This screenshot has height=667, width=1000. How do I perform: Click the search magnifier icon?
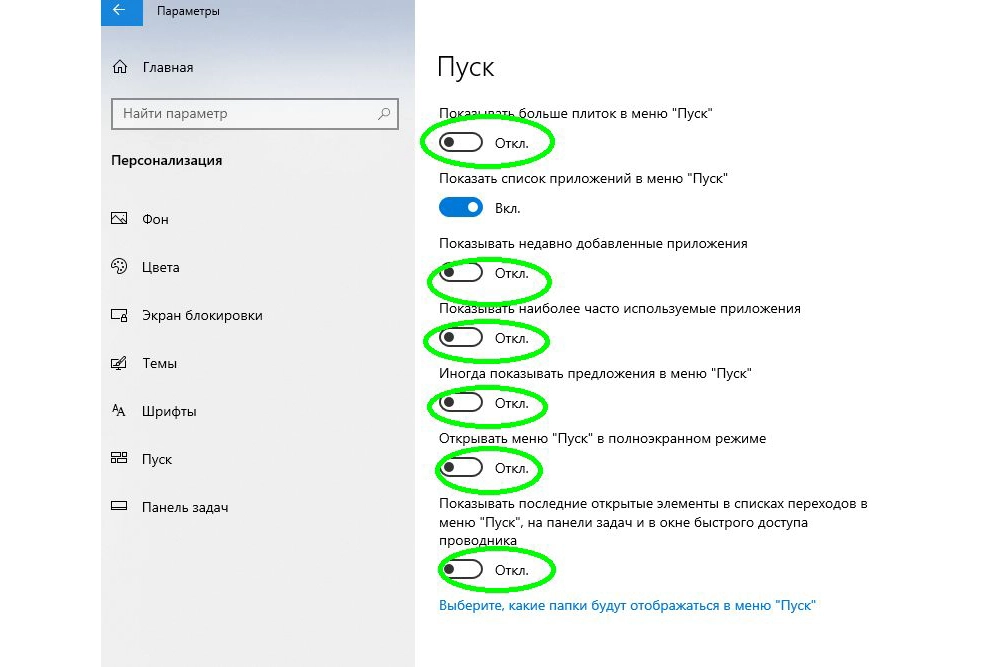[x=384, y=114]
